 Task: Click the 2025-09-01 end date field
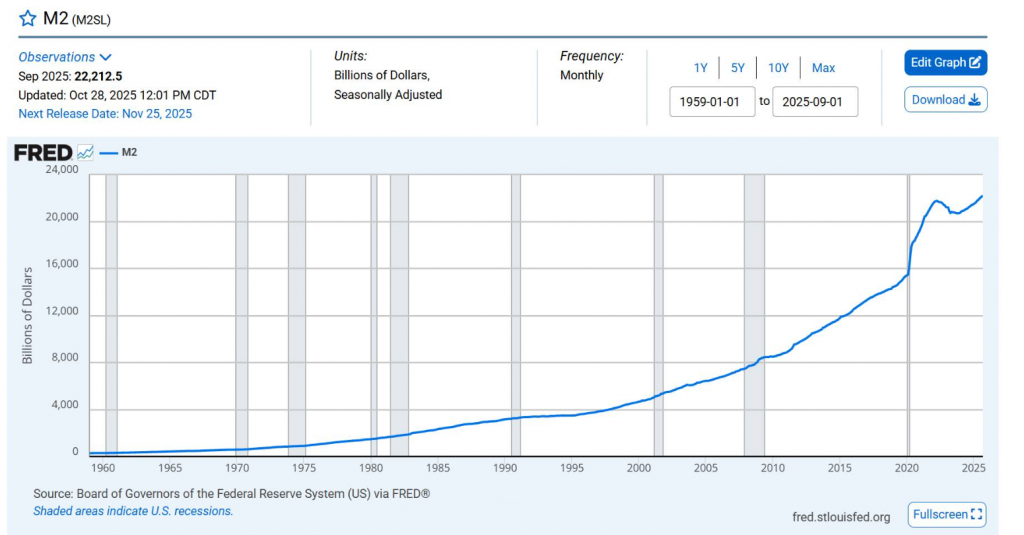(x=815, y=101)
